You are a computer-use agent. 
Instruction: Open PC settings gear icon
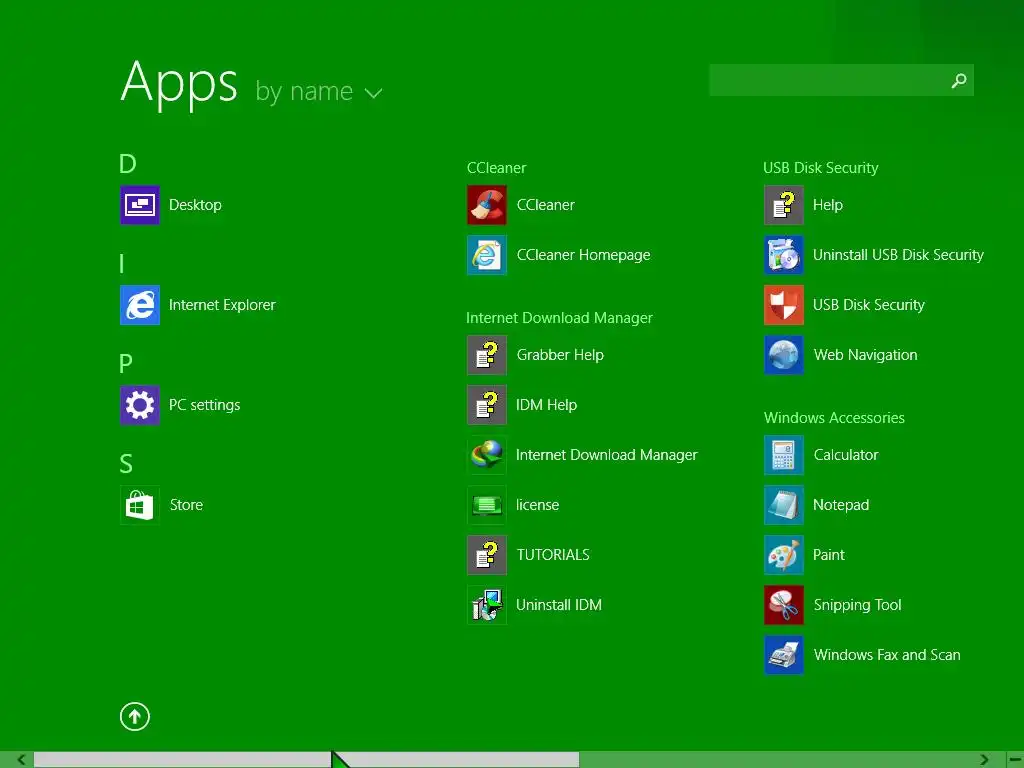point(140,405)
